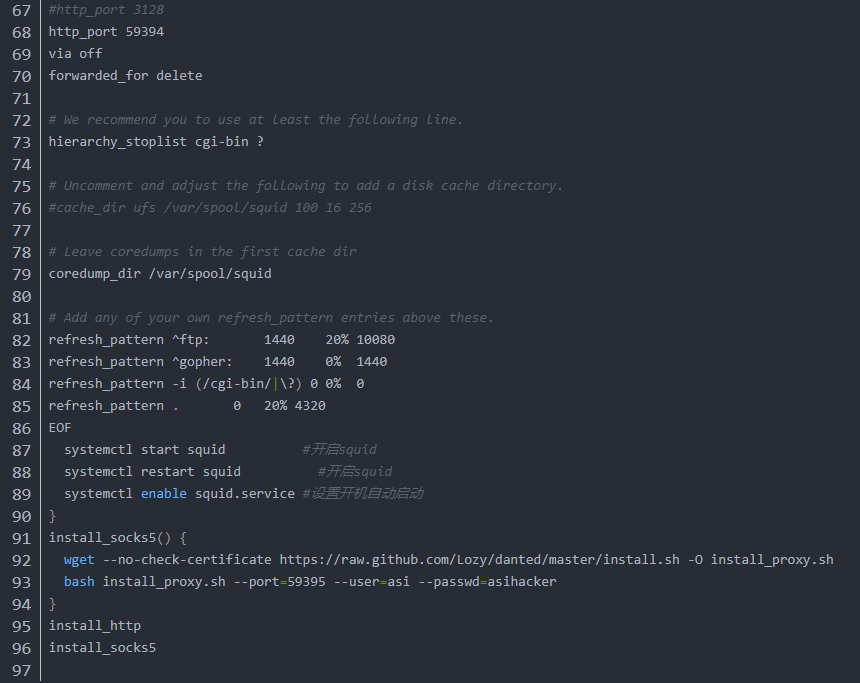The width and height of the screenshot is (860, 683).
Task: Click on forwarded_for delete line
Action: 125,76
